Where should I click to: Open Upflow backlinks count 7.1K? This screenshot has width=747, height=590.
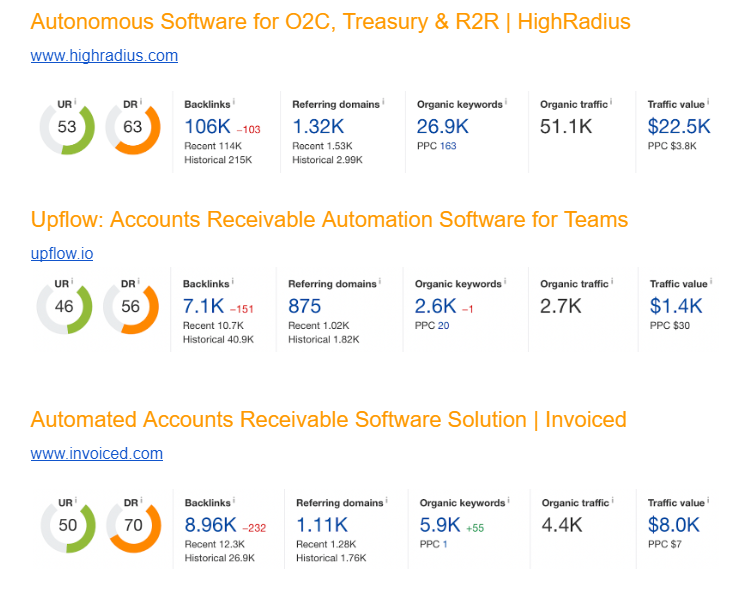203,306
